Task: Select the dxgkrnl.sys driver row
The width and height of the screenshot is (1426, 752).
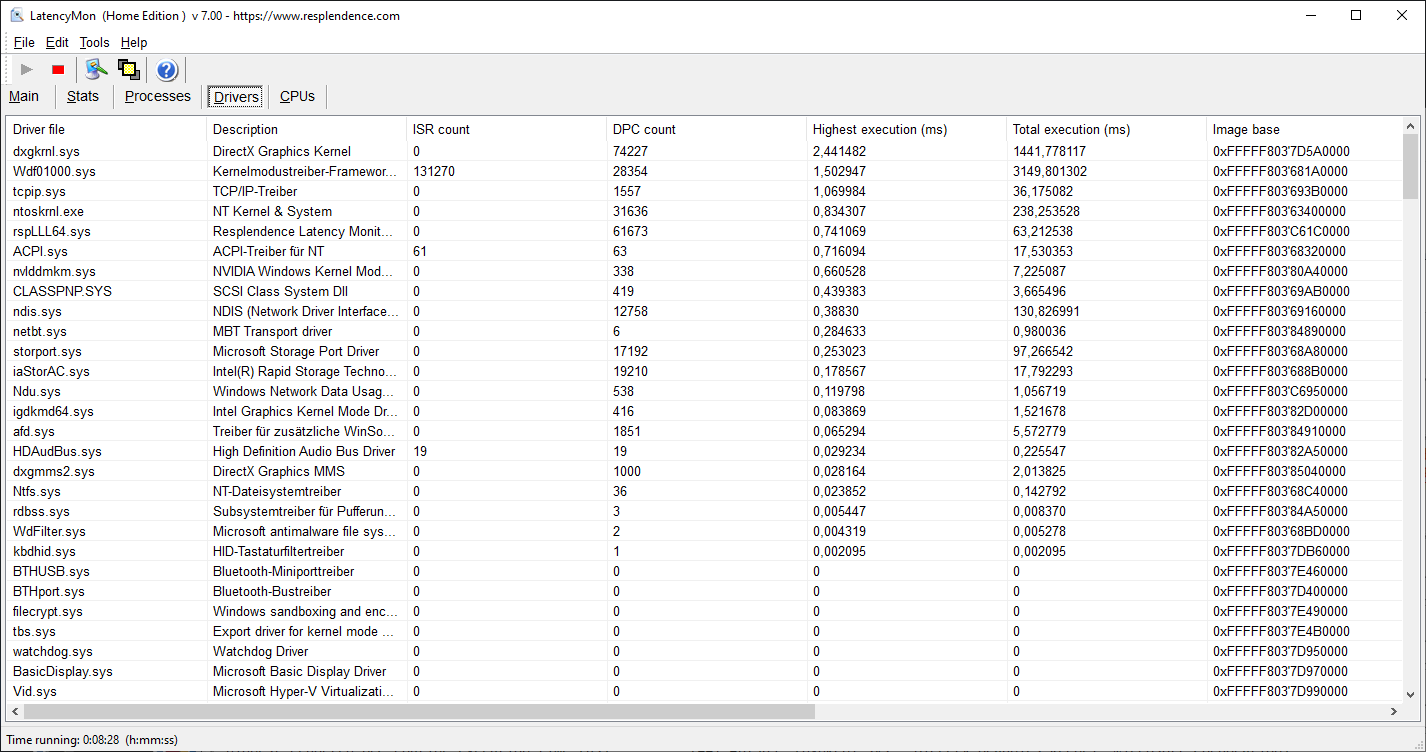Action: (704, 151)
